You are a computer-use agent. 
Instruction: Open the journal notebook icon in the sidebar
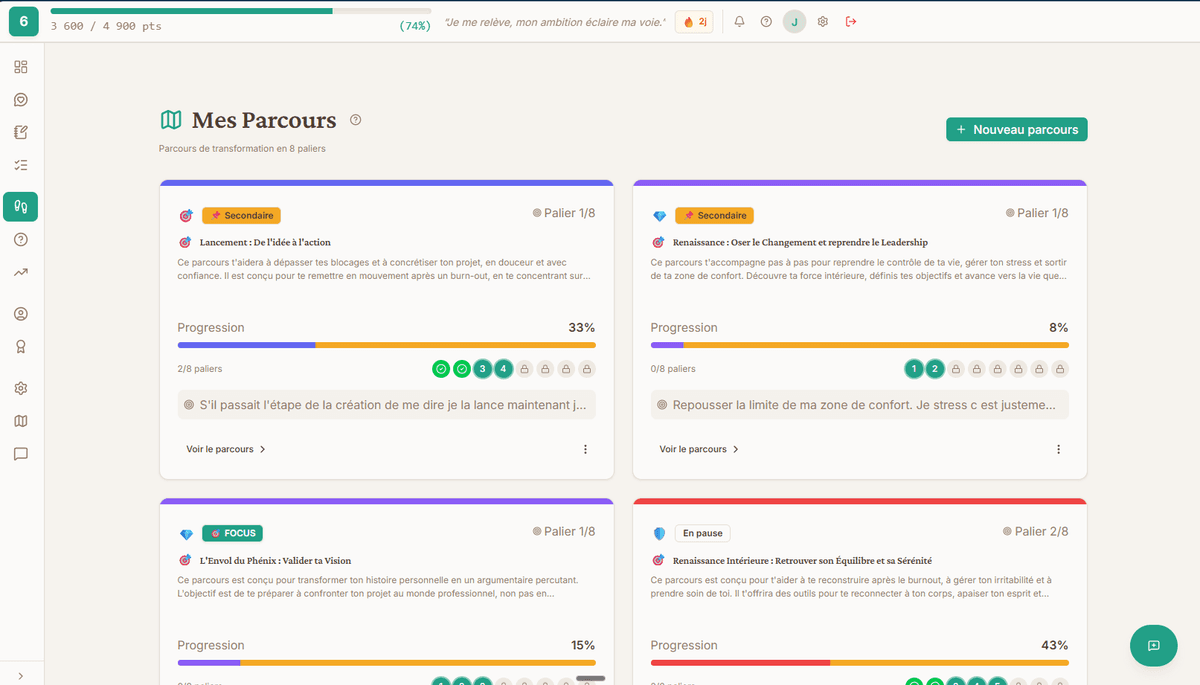tap(22, 131)
